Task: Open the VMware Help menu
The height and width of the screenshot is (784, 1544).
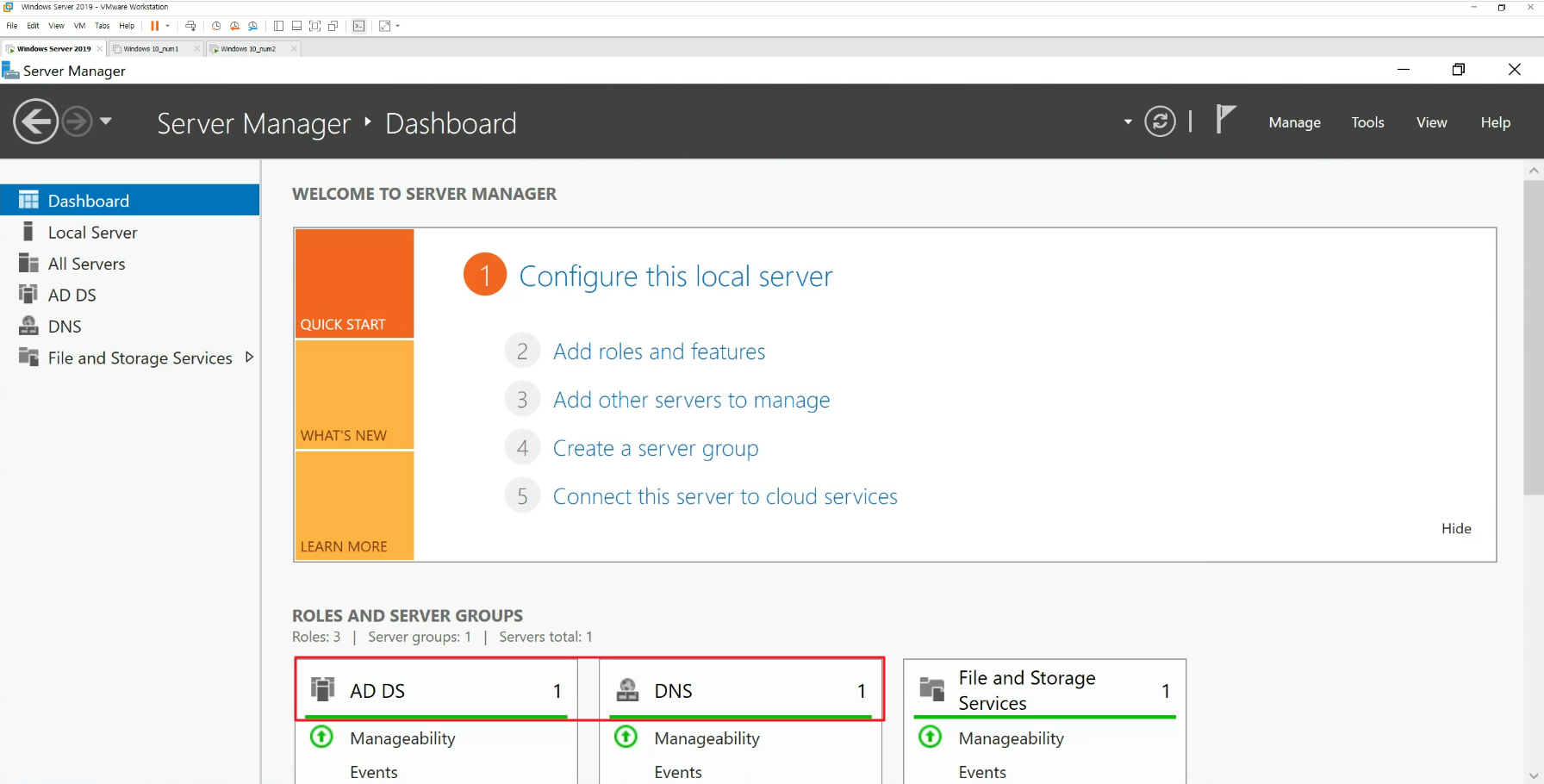Action: point(127,26)
